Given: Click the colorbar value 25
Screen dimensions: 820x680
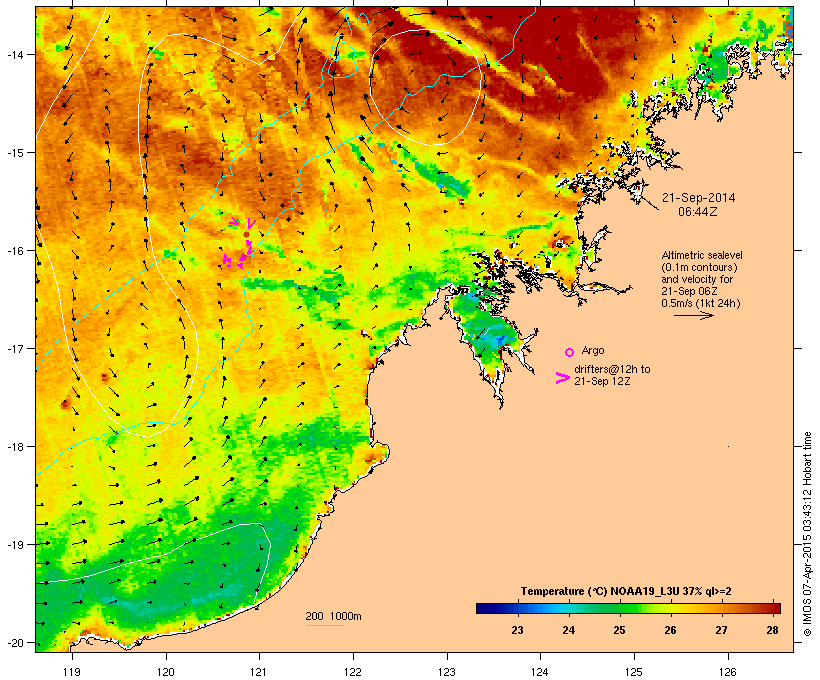Looking at the screenshot, I should pyautogui.click(x=619, y=630).
